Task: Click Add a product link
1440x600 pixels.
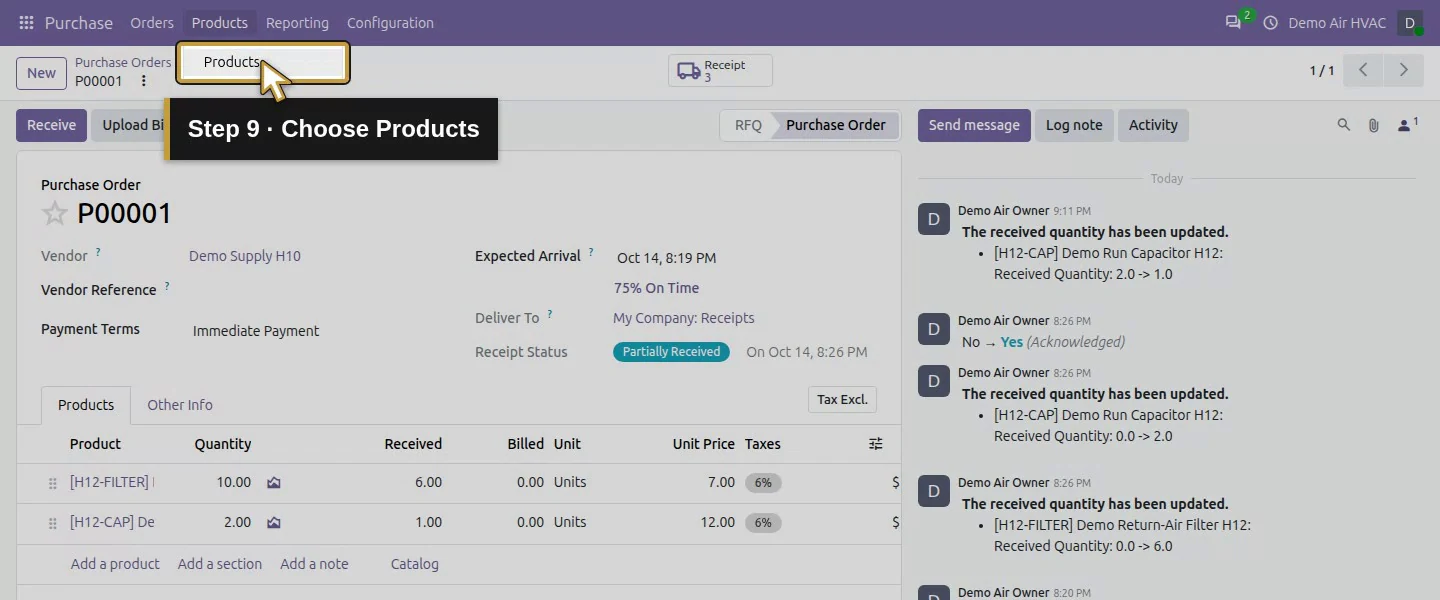Action: pos(115,564)
